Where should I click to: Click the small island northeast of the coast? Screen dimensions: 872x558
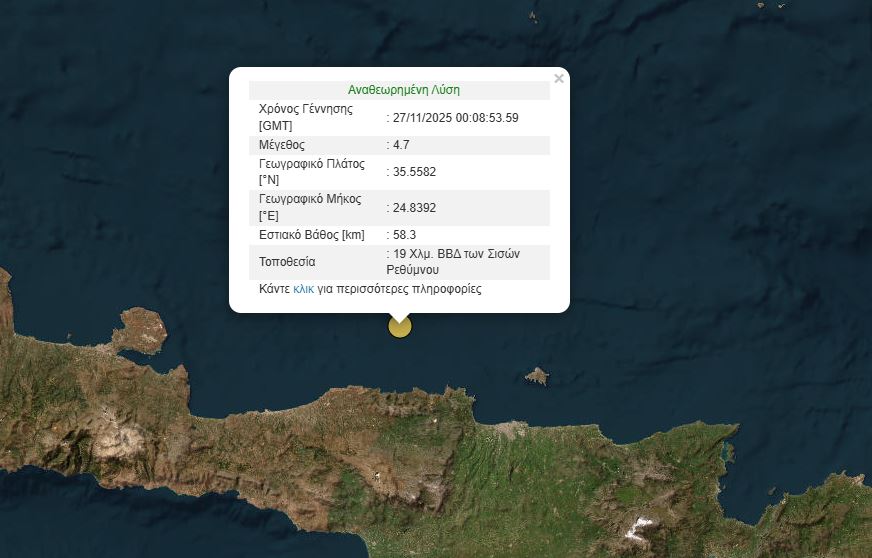click(x=537, y=376)
